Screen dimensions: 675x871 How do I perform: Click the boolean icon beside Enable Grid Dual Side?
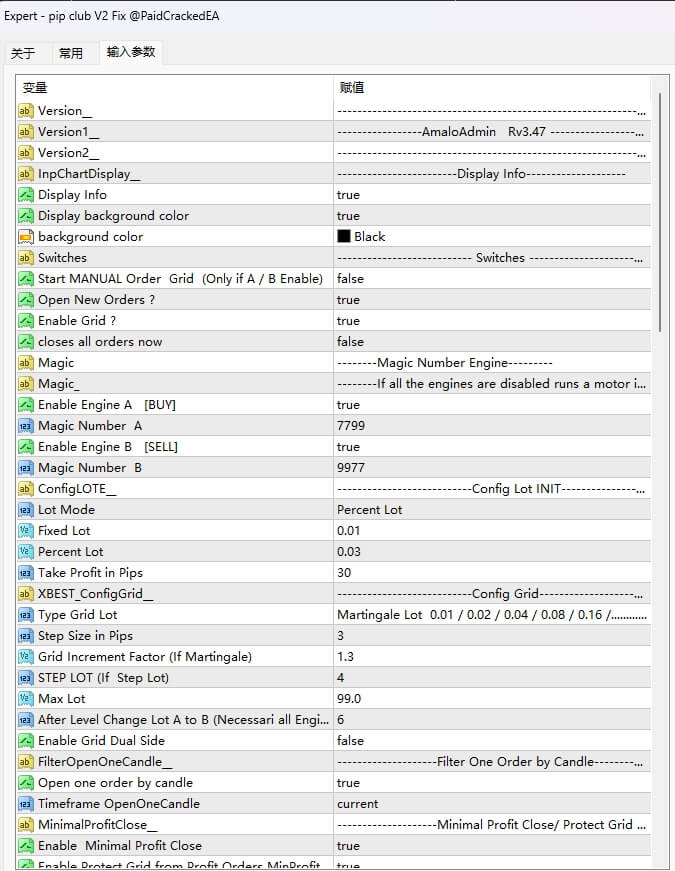coord(26,741)
